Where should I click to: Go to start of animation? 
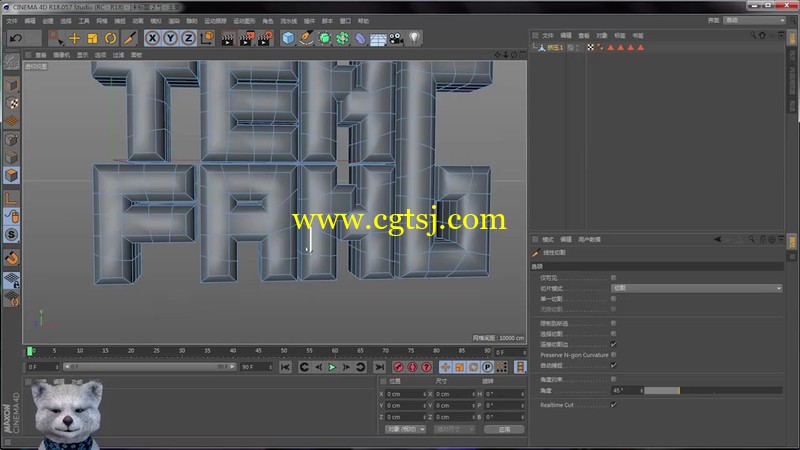coord(285,367)
